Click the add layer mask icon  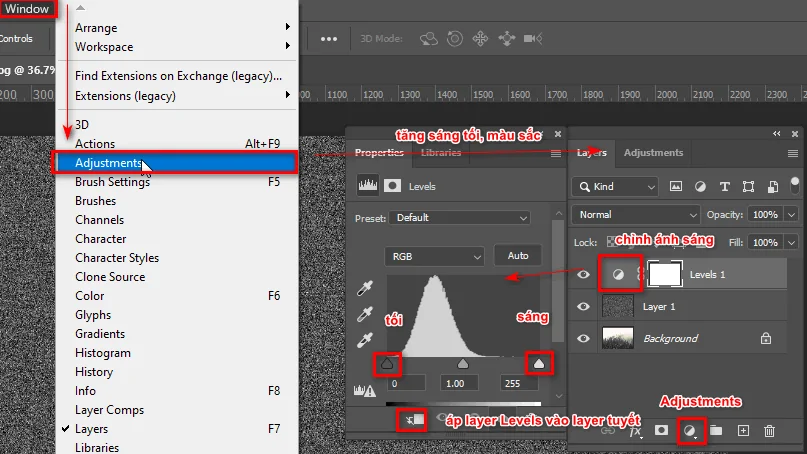point(661,430)
